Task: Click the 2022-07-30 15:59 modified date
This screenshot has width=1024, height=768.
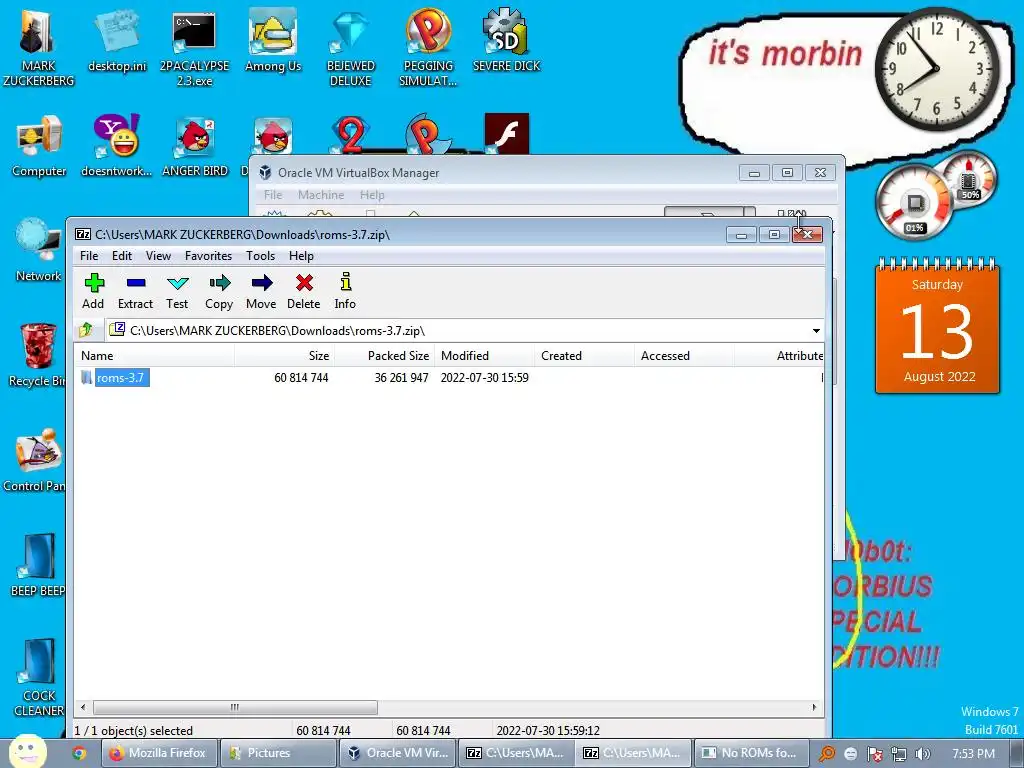Action: pyautogui.click(x=485, y=377)
